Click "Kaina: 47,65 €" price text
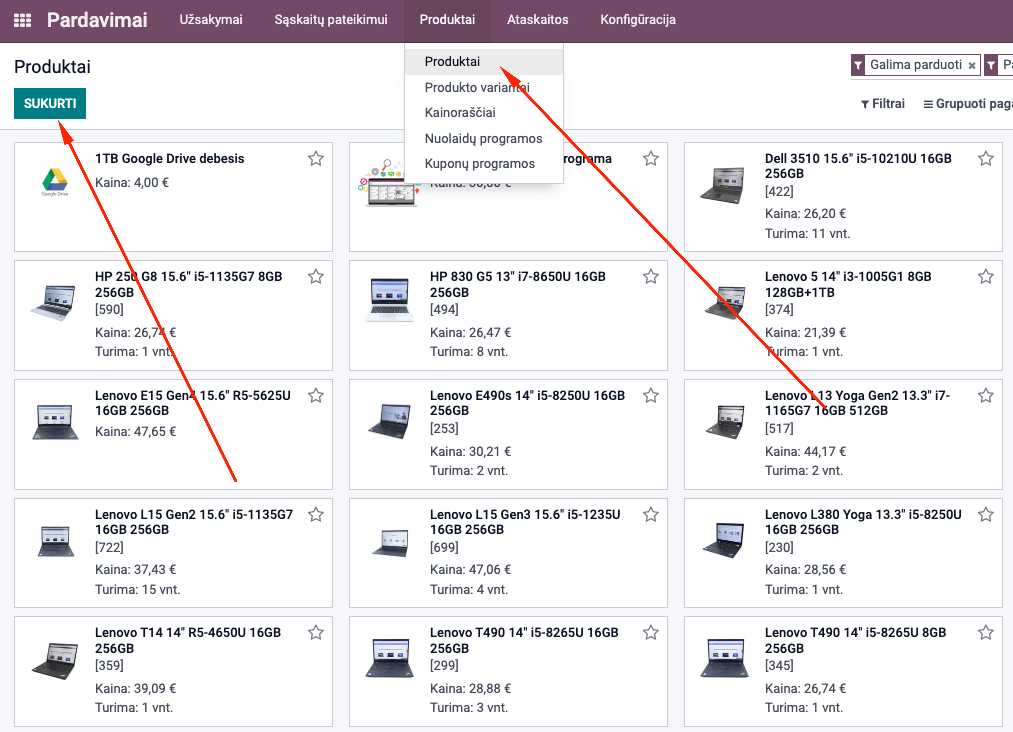This screenshot has width=1013, height=732. (136, 431)
